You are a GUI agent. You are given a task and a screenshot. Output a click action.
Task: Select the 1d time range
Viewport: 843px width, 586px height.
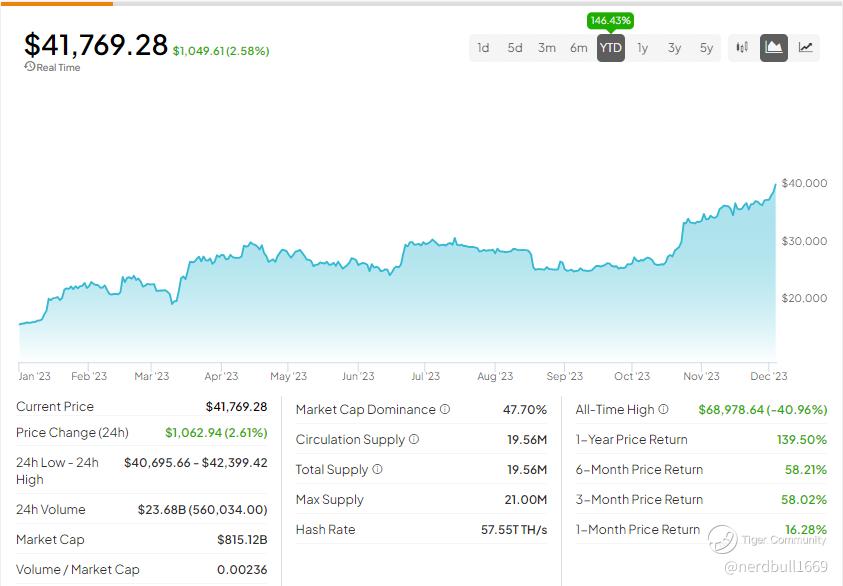tap(483, 48)
